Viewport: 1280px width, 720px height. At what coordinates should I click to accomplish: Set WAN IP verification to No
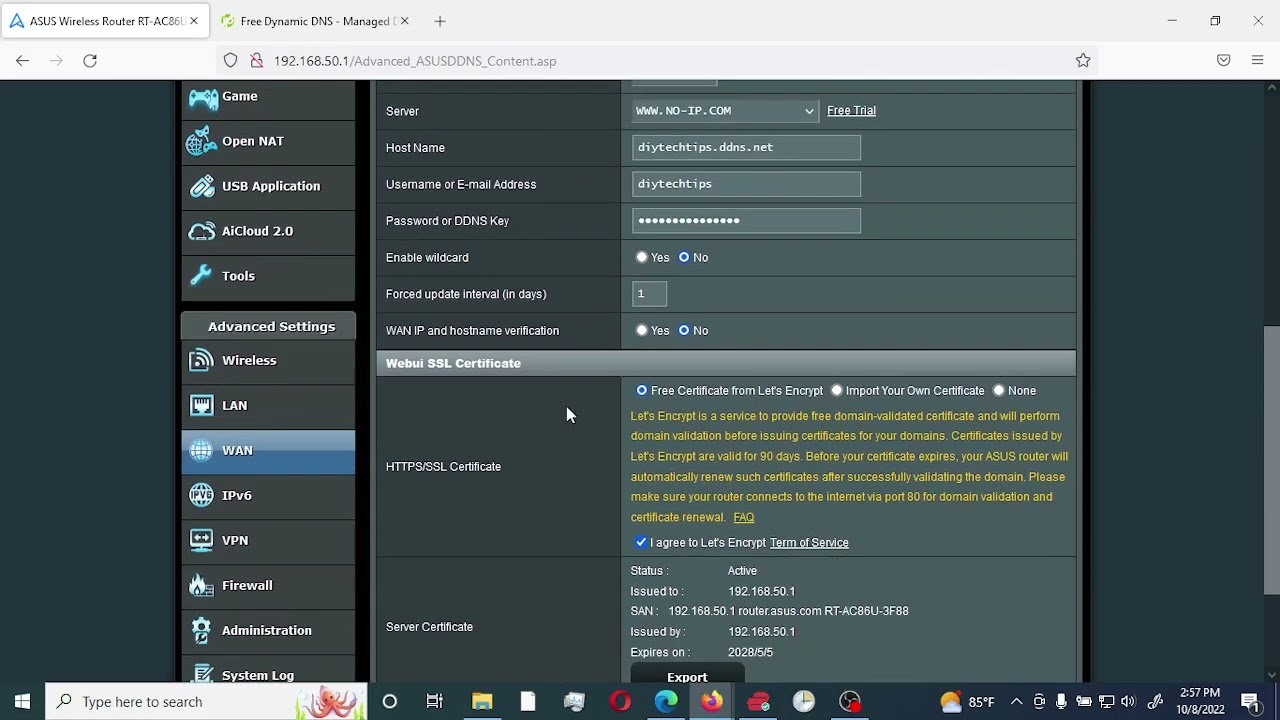684,331
